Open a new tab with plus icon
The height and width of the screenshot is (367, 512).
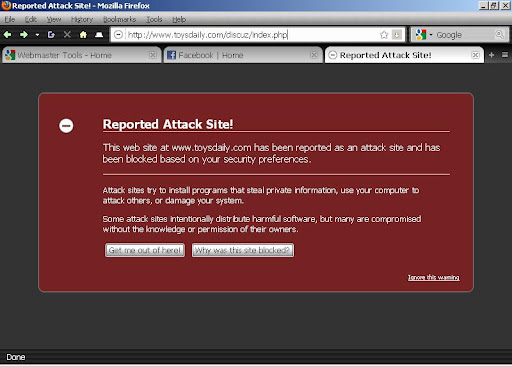pyautogui.click(x=491, y=55)
